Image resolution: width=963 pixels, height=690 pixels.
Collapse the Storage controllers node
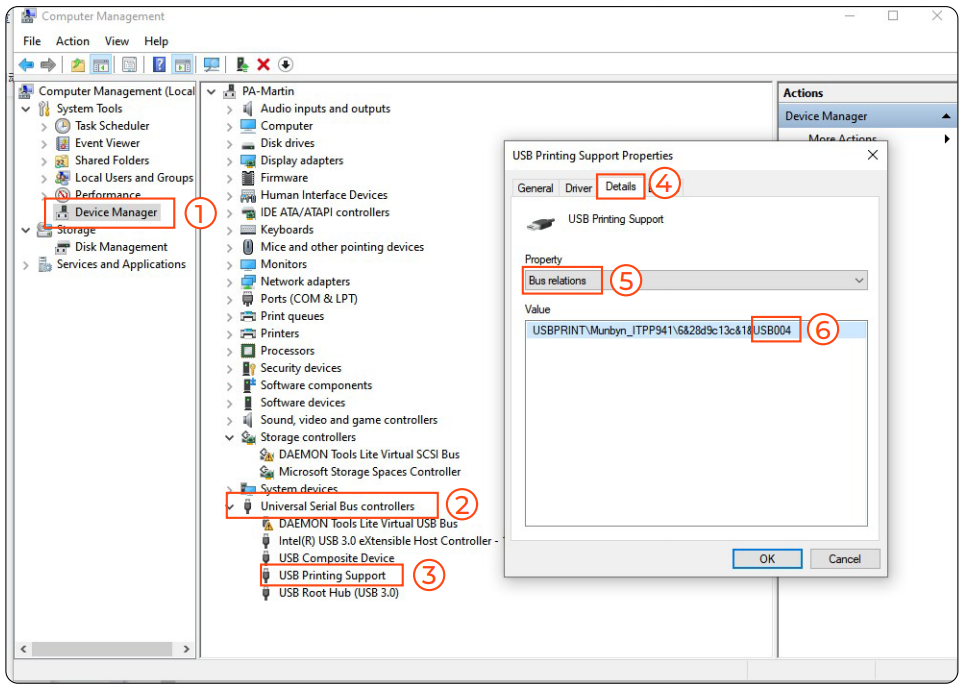[231, 438]
